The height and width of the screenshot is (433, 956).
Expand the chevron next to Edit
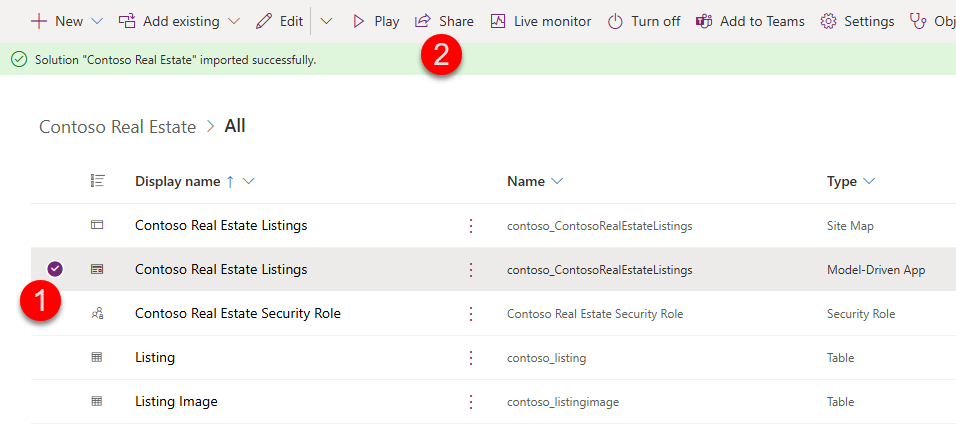326,21
